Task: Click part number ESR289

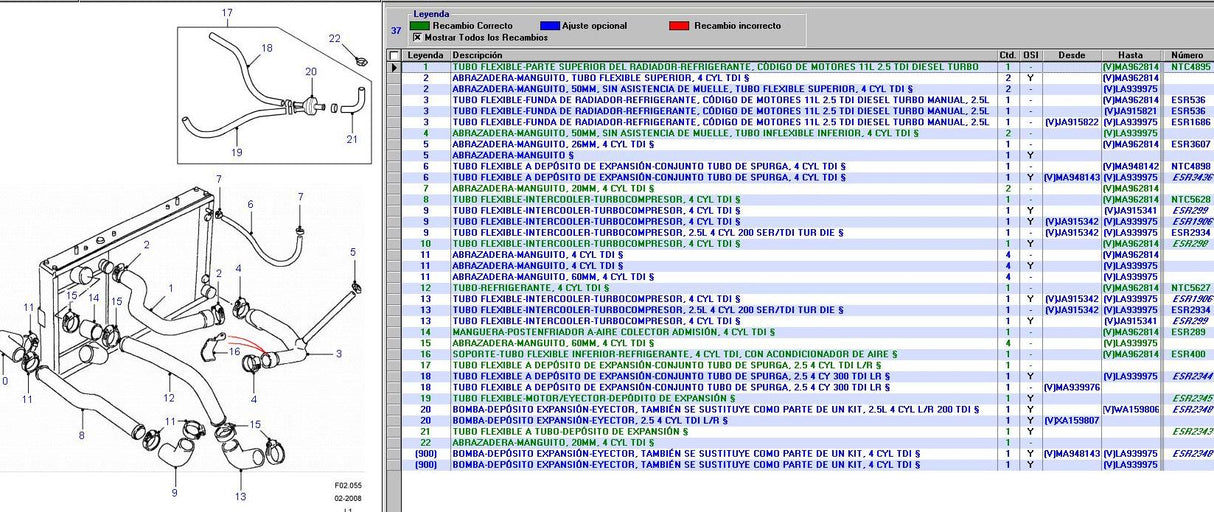Action: 1188,332
